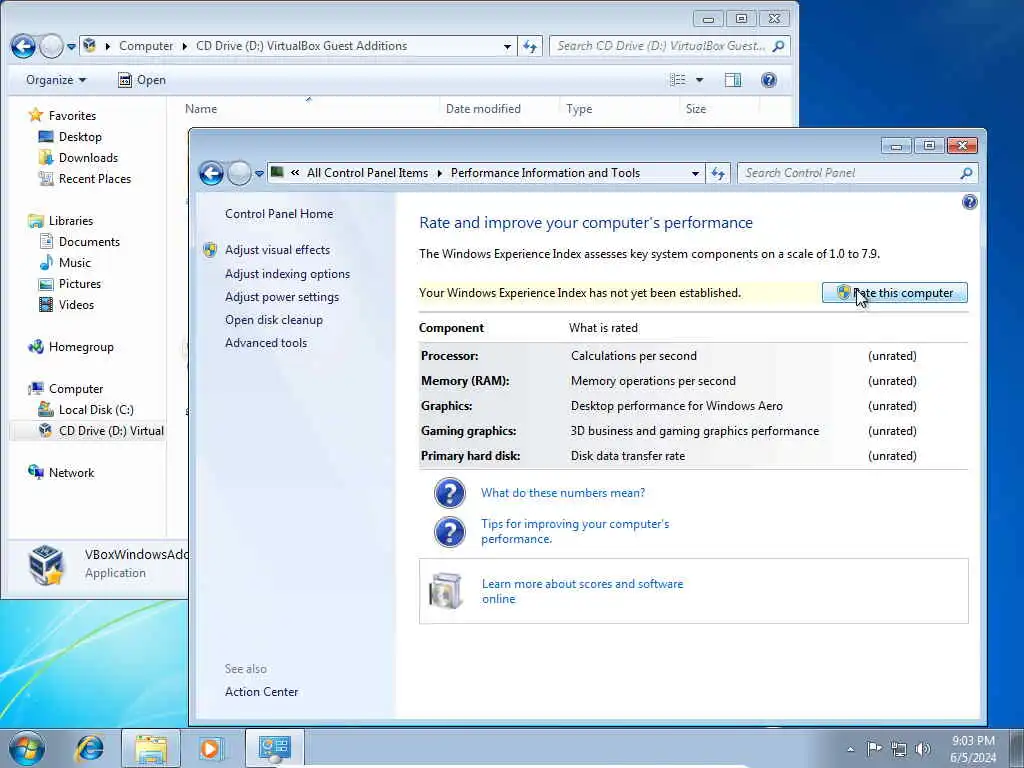Sort by Name column in Explorer
The height and width of the screenshot is (768, 1024).
point(200,108)
